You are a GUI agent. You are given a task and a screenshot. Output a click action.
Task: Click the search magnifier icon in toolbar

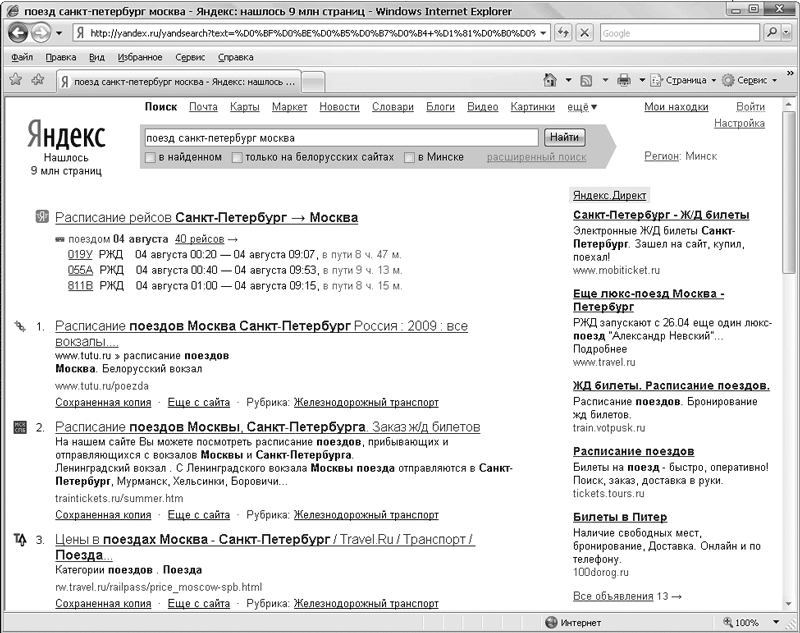pyautogui.click(x=772, y=33)
